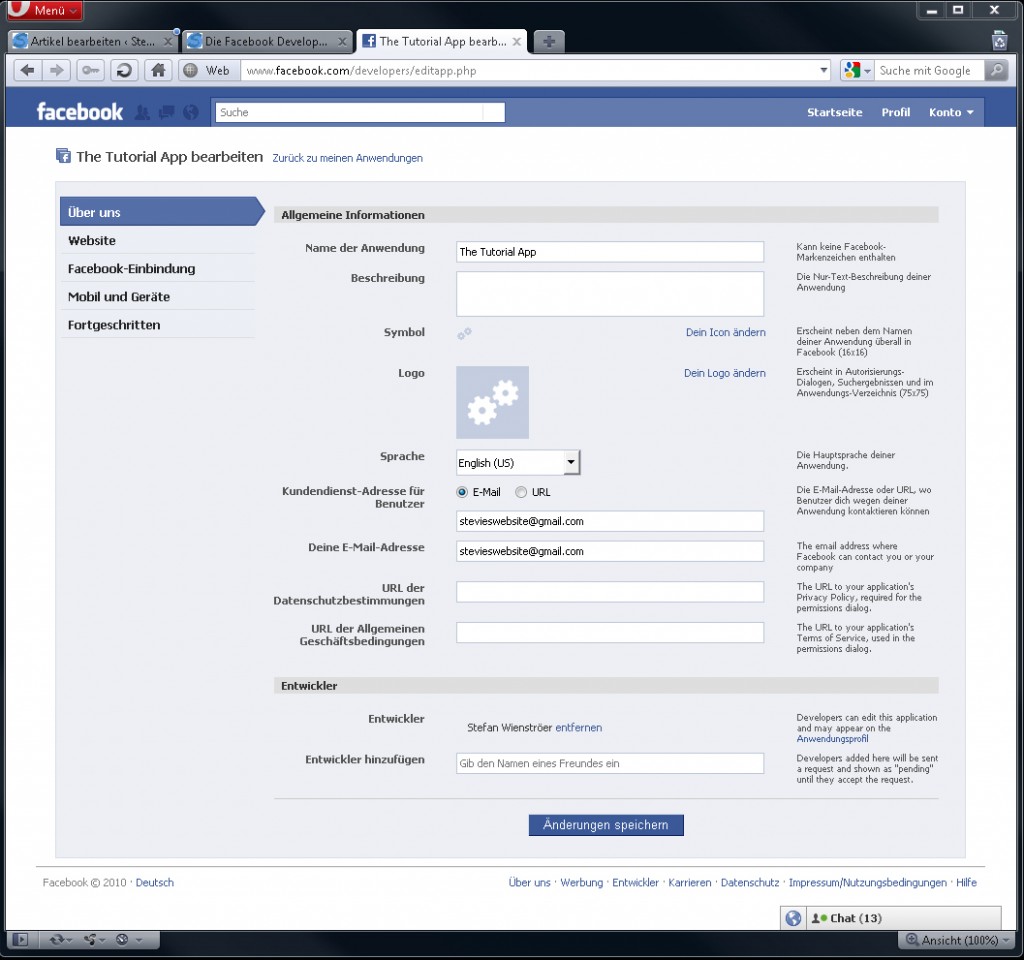Go to the browser home page

pyautogui.click(x=158, y=70)
